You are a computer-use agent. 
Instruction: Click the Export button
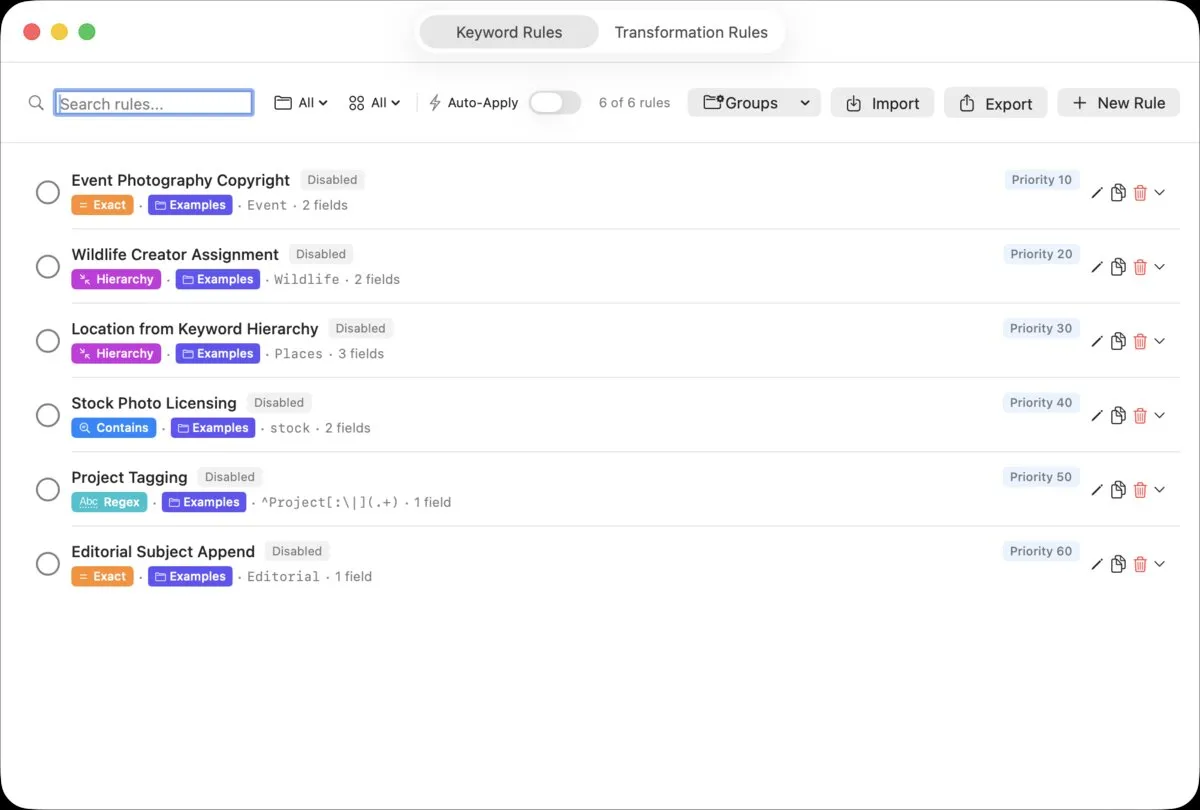[995, 103]
